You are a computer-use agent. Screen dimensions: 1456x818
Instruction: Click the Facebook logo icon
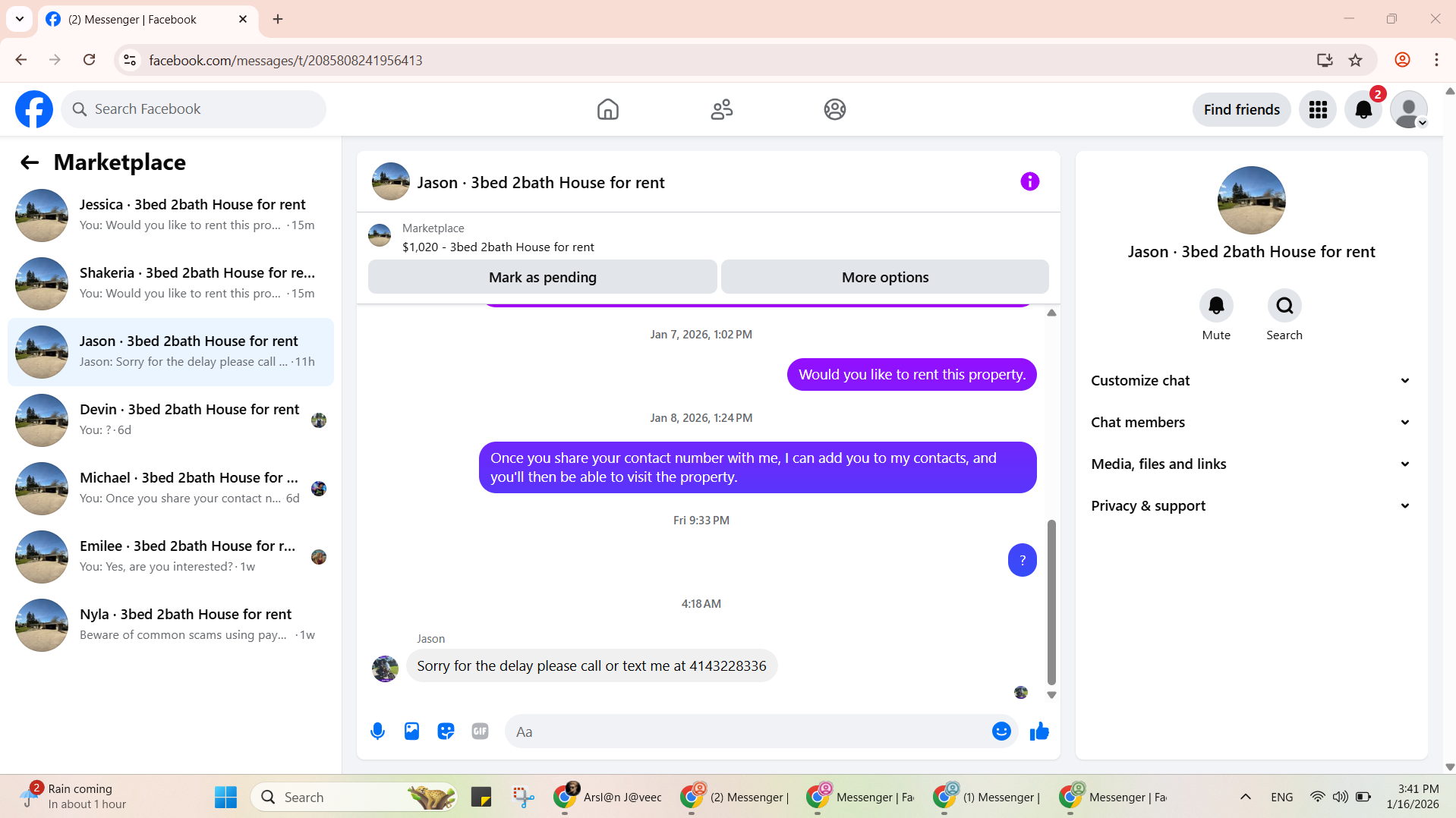[34, 109]
